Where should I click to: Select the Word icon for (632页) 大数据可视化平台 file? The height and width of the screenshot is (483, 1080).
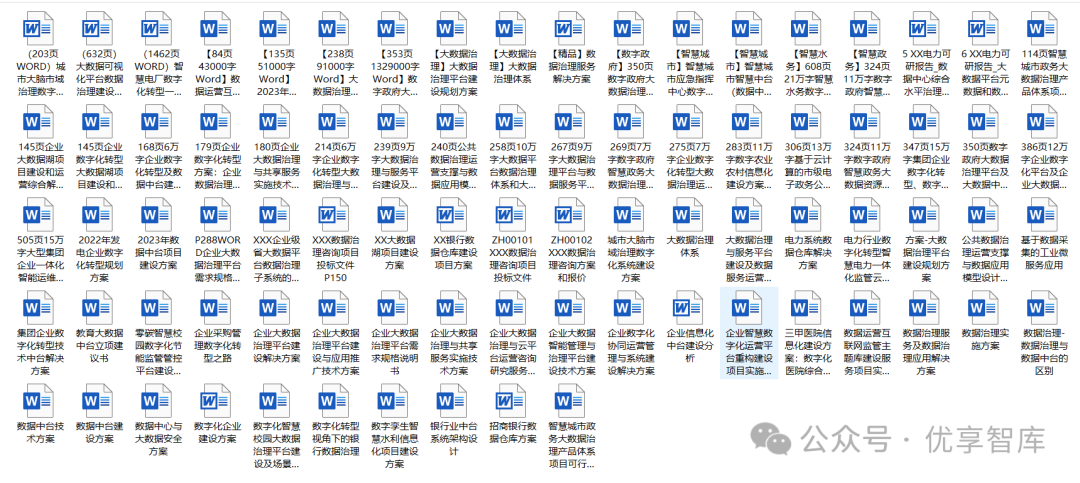coord(97,29)
